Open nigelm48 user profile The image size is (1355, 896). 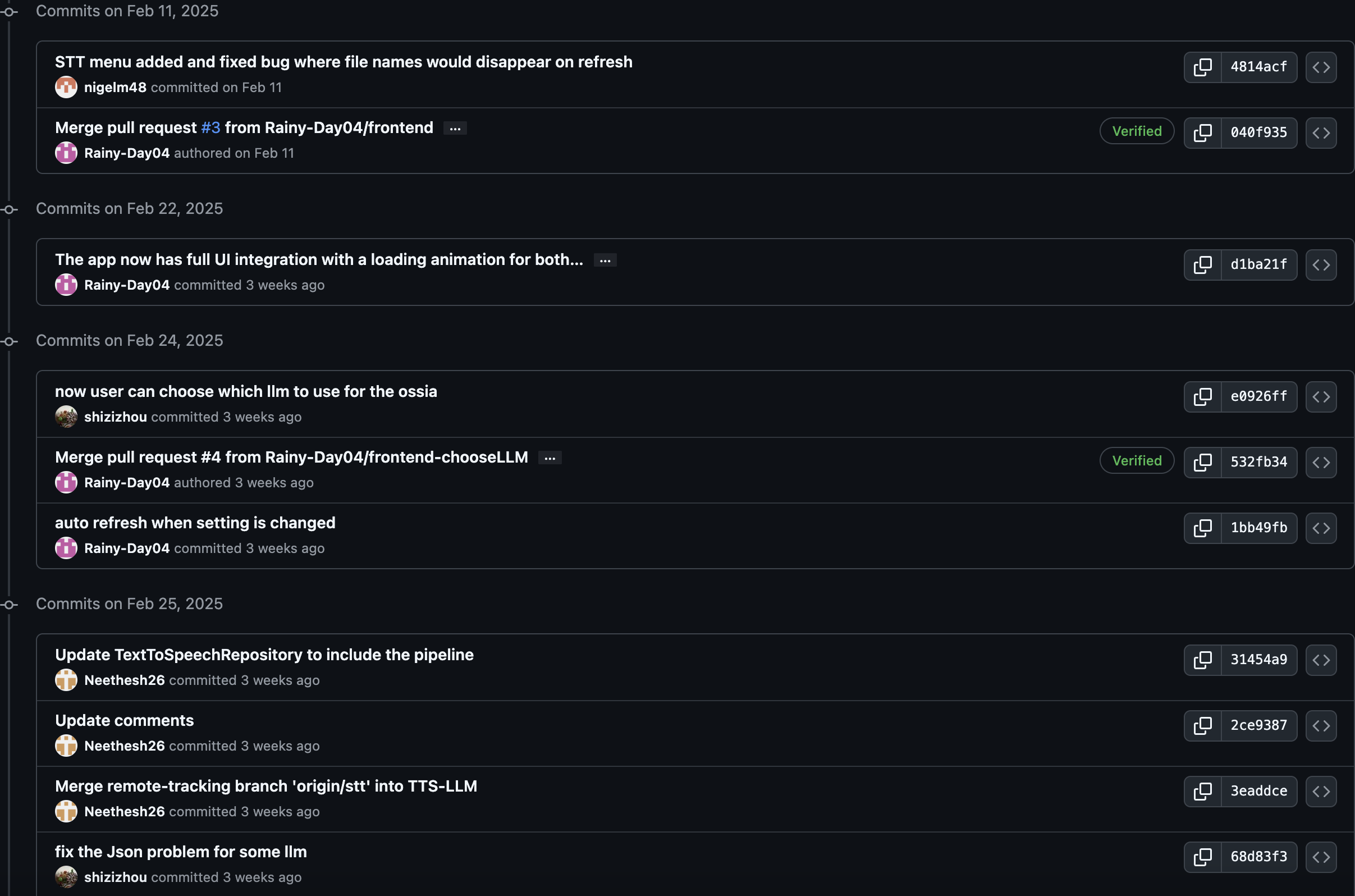[x=115, y=88]
